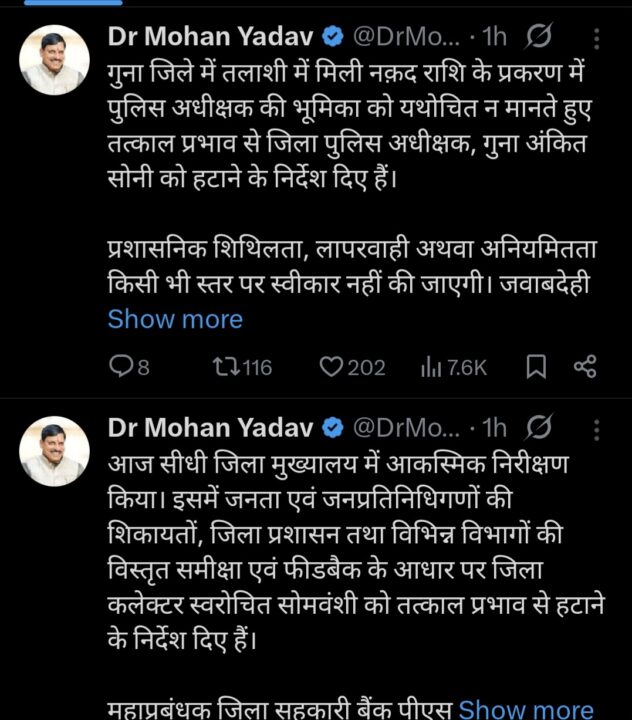The image size is (632, 720).
Task: Expand second tweet with Show more
Action: [526, 709]
